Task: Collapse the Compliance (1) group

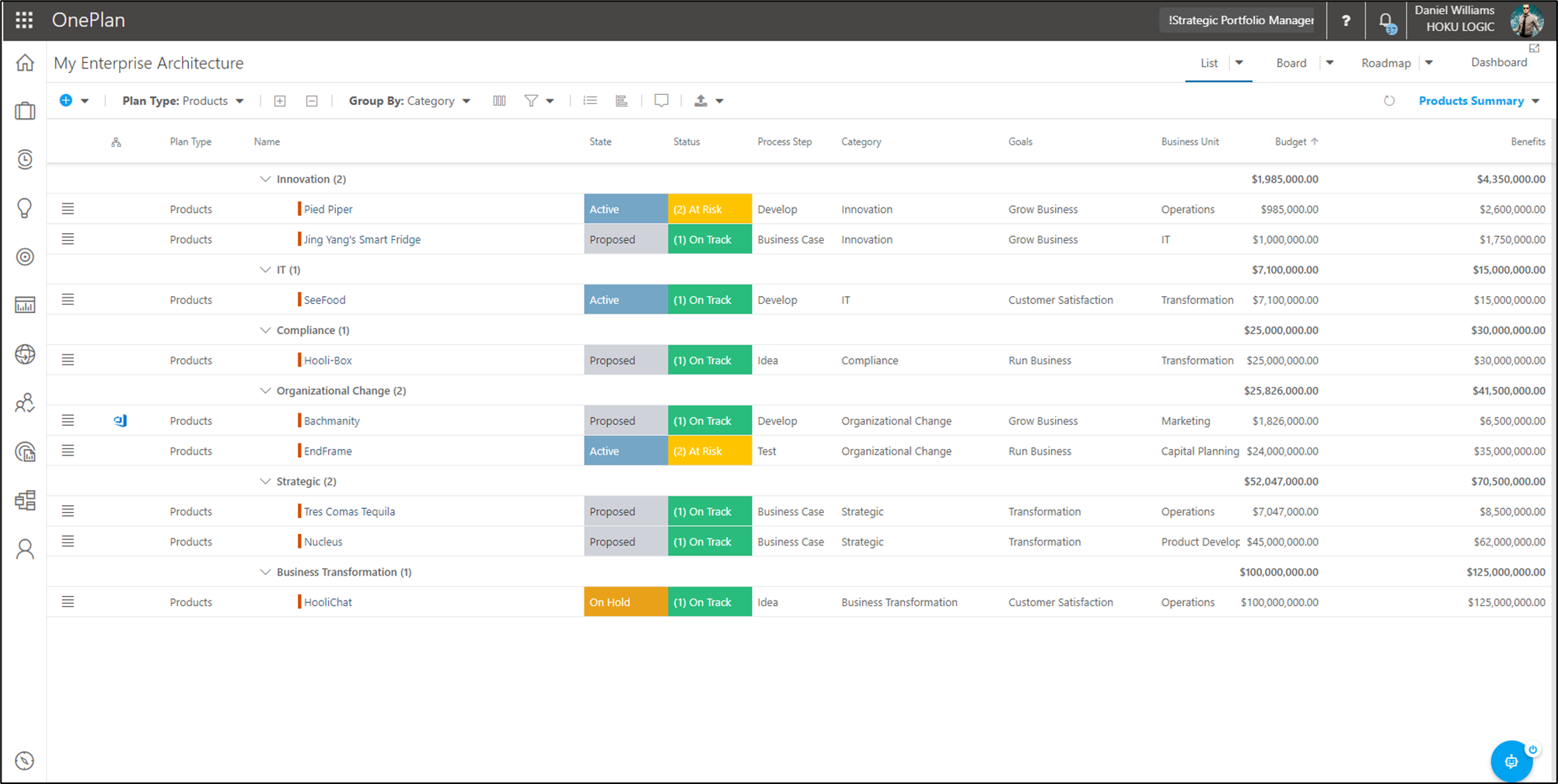Action: [x=265, y=330]
